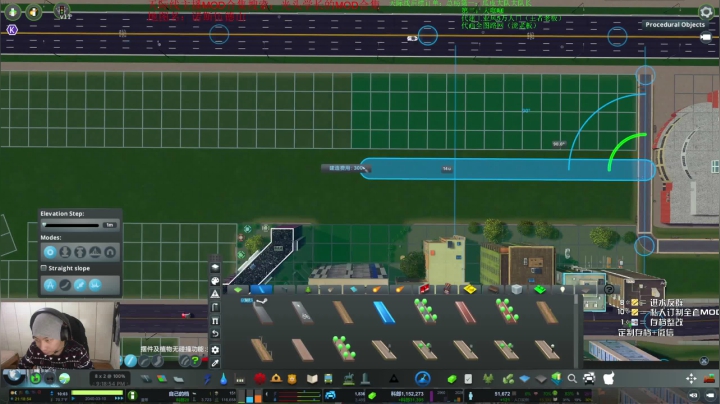Adjust the Elevation Step slider
The height and width of the screenshot is (404, 720).
[71, 225]
